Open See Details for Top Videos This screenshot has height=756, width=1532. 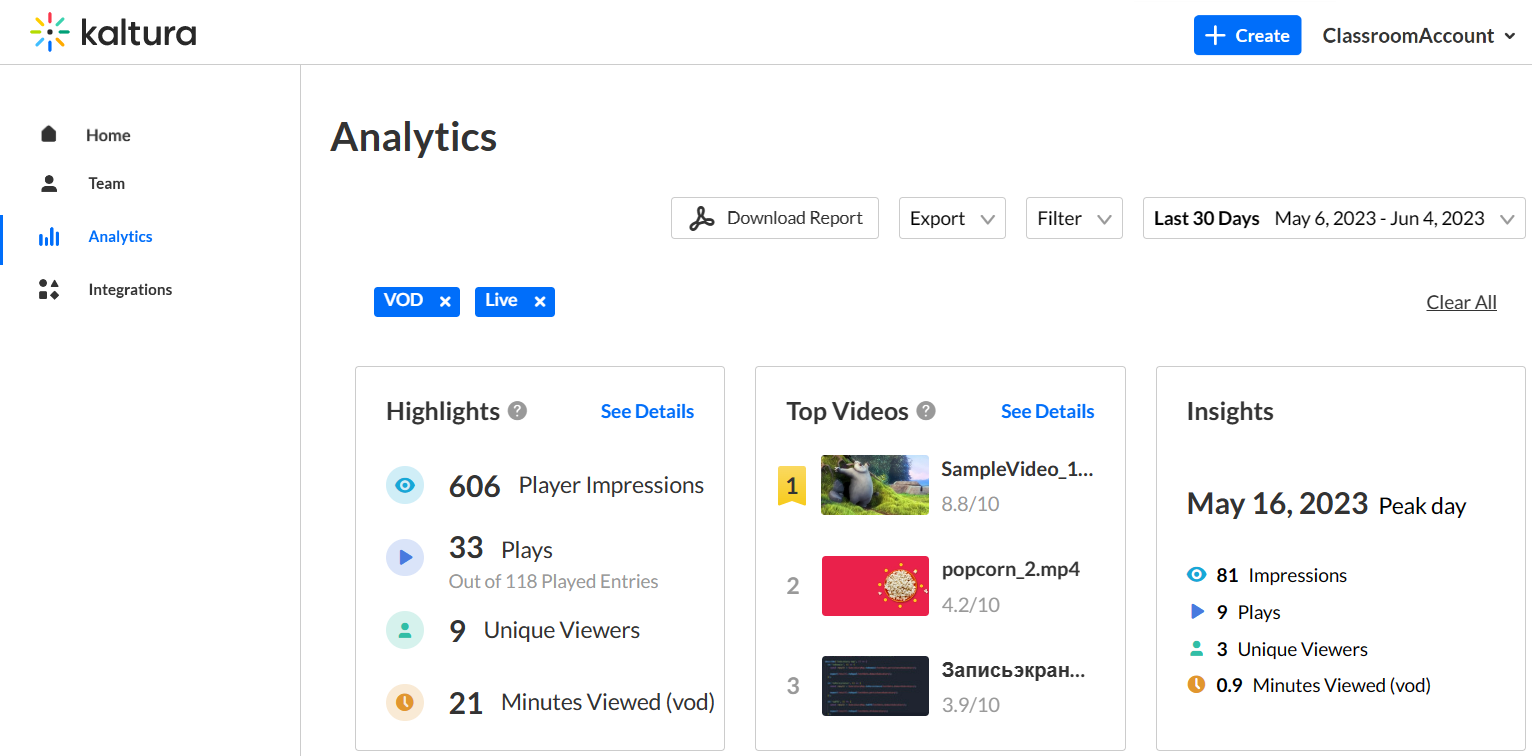pyautogui.click(x=1047, y=412)
